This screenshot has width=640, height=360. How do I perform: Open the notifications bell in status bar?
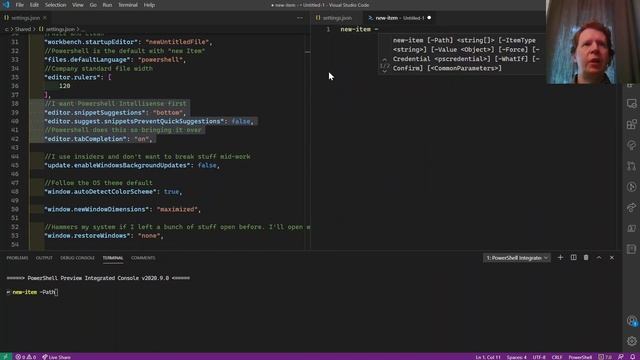(633, 357)
